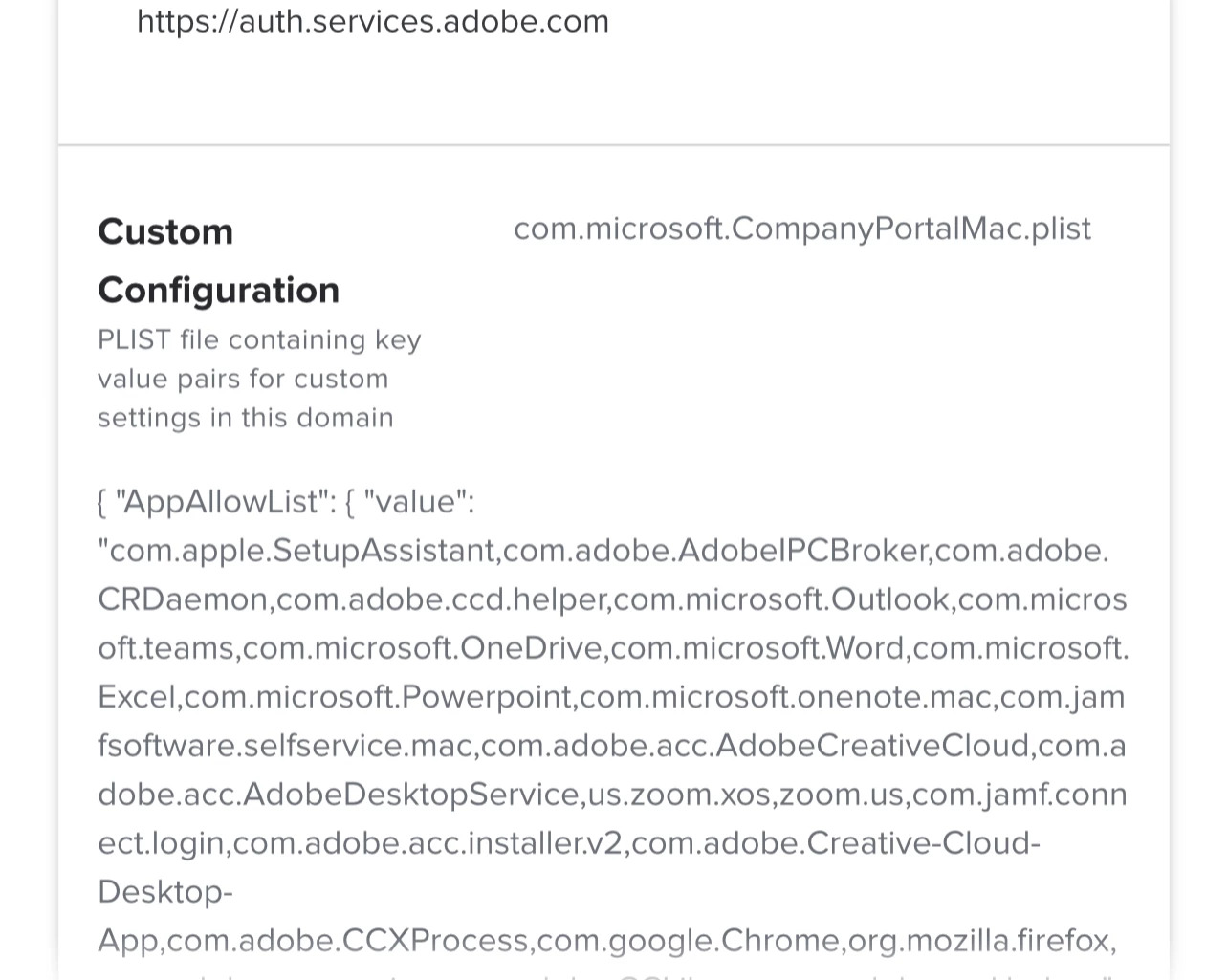The width and height of the screenshot is (1228, 980).
Task: Click com.microsoft.CompanyPortalMac.plist domain value
Action: pos(802,229)
